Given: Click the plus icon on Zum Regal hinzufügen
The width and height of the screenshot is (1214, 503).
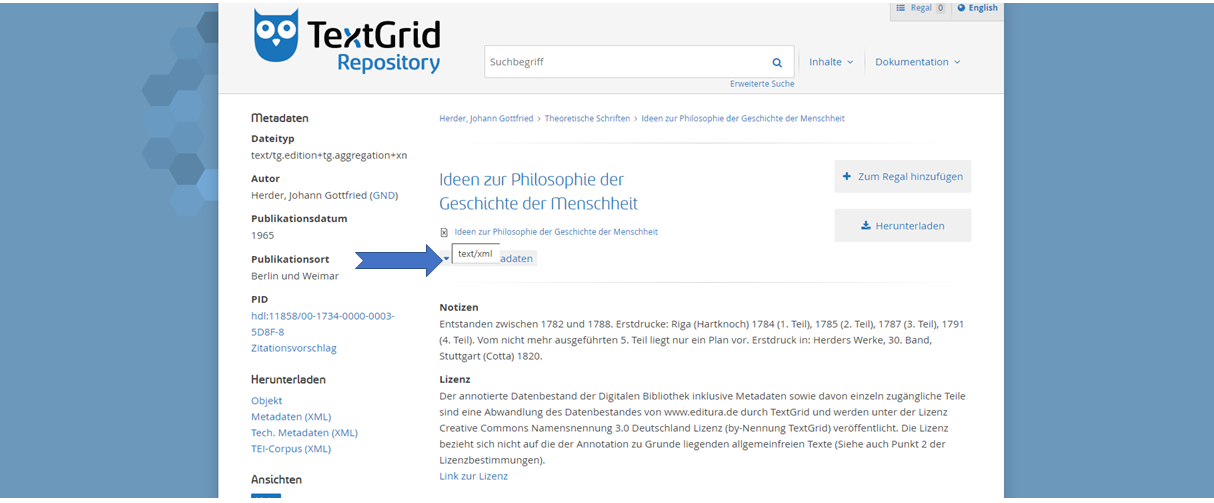Looking at the screenshot, I should [847, 176].
